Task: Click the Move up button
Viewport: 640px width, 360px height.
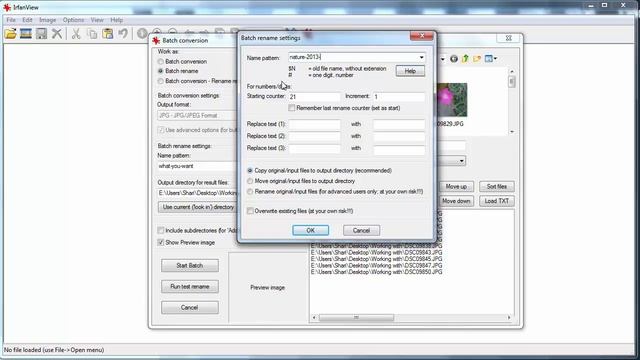Action: click(x=456, y=187)
